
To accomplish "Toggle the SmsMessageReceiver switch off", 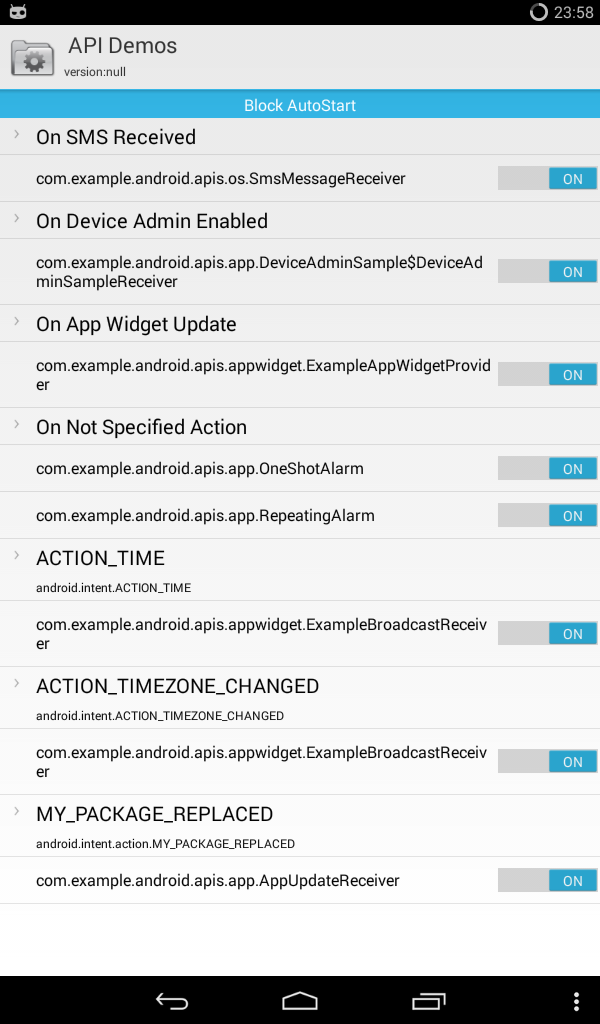I will [547, 179].
